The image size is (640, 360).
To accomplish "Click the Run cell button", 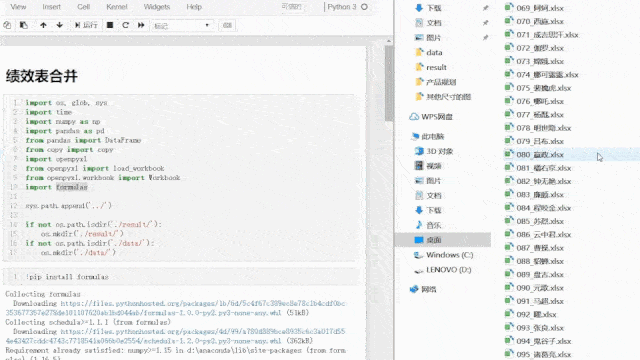I will point(86,25).
